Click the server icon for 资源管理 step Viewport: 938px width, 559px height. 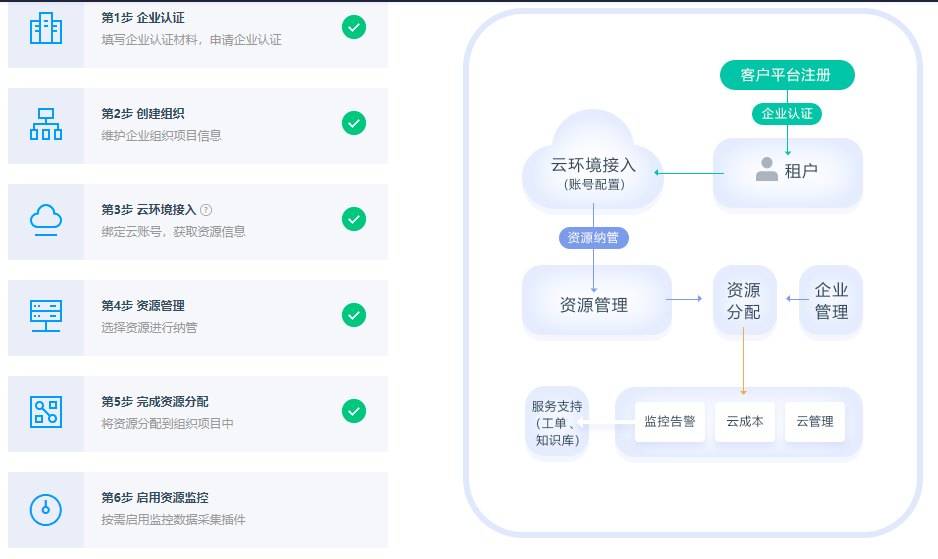46,316
